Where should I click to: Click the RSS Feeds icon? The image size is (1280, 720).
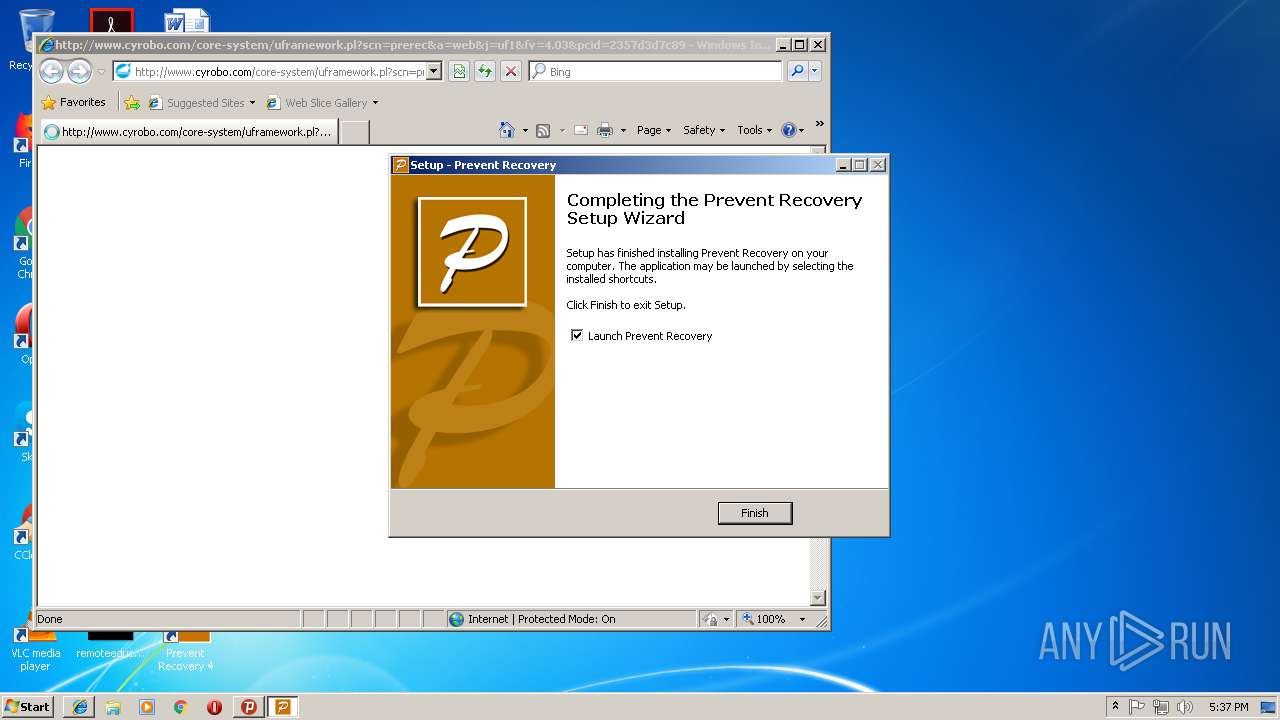pos(543,130)
